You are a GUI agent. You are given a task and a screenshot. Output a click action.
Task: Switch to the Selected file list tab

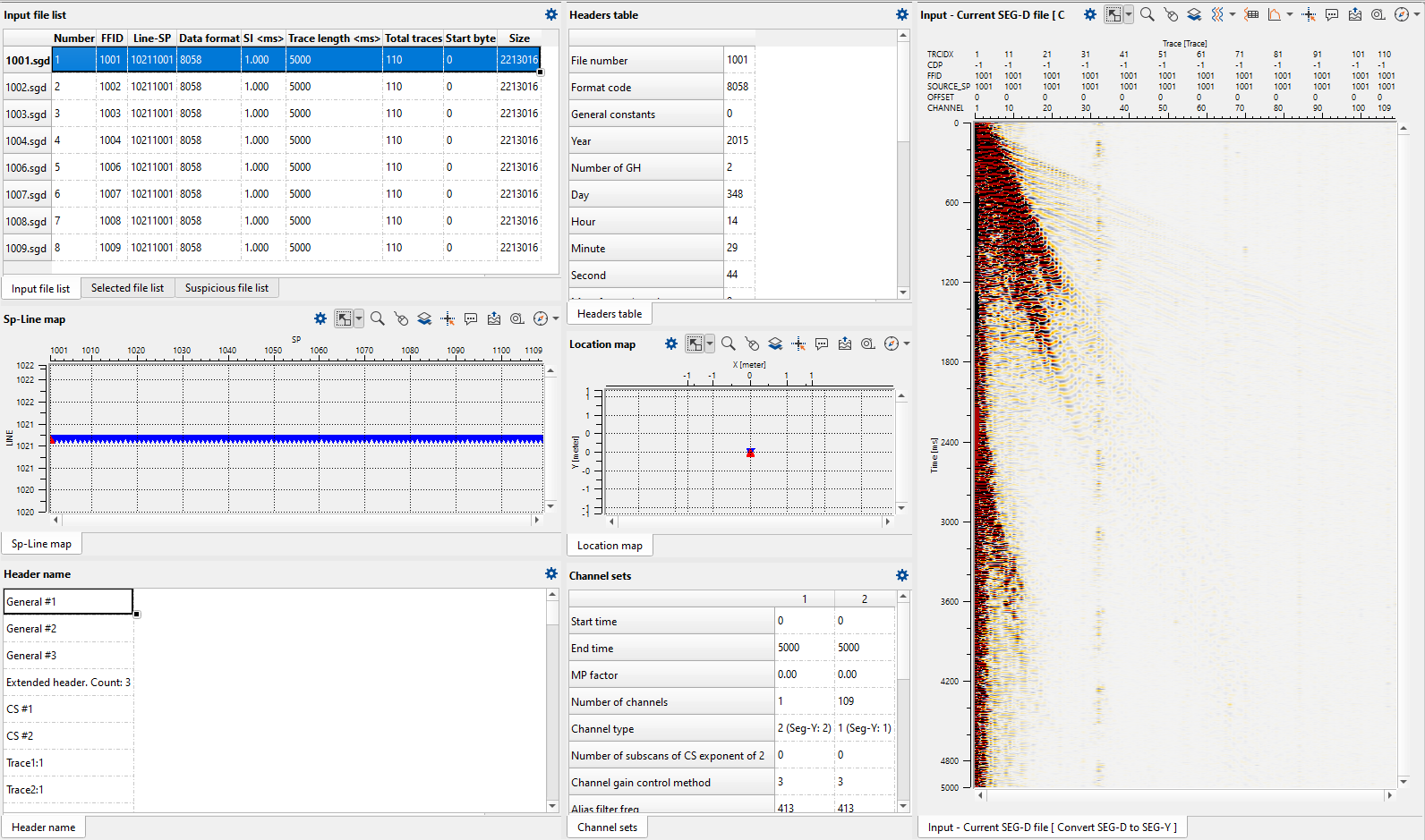click(x=127, y=288)
